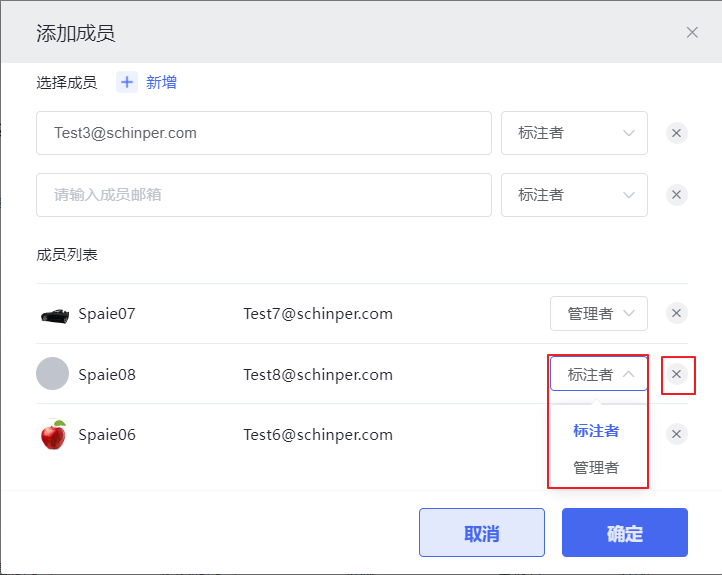Image resolution: width=722 pixels, height=575 pixels.
Task: Click the Test6@schinper.com email text
Action: (x=318, y=435)
